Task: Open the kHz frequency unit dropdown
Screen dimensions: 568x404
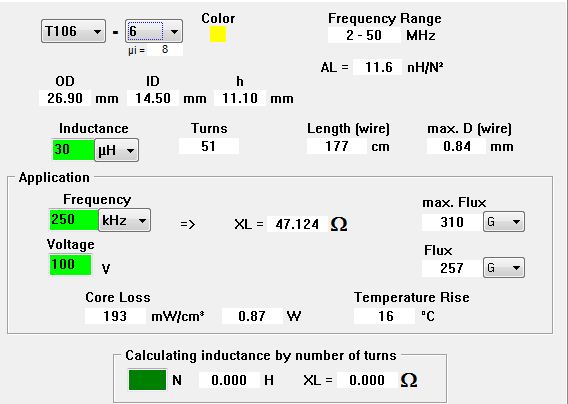Action: (x=125, y=220)
